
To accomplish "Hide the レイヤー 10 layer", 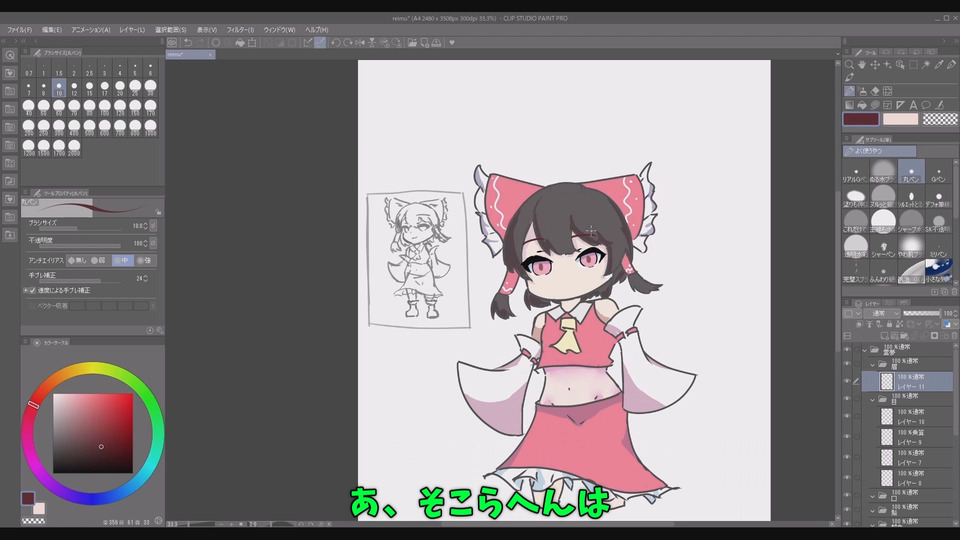I will coord(847,416).
